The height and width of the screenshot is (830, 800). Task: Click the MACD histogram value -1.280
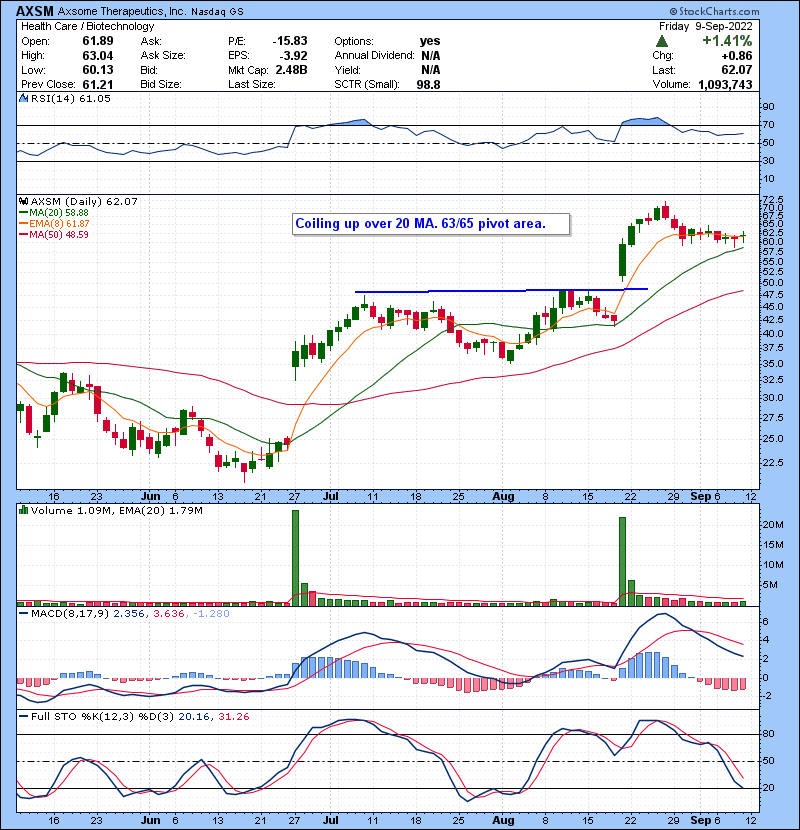click(x=211, y=614)
